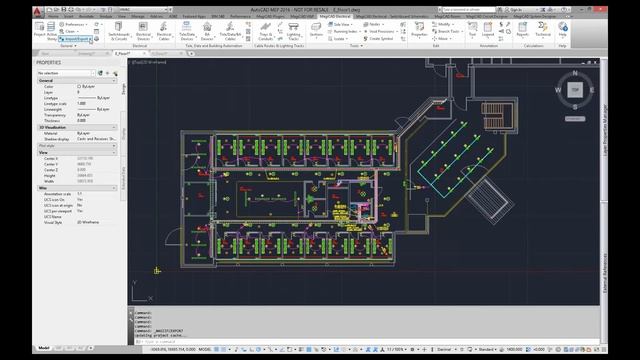The image size is (640, 360).
Task: Open the Running Index dropdown
Action: click(344, 31)
